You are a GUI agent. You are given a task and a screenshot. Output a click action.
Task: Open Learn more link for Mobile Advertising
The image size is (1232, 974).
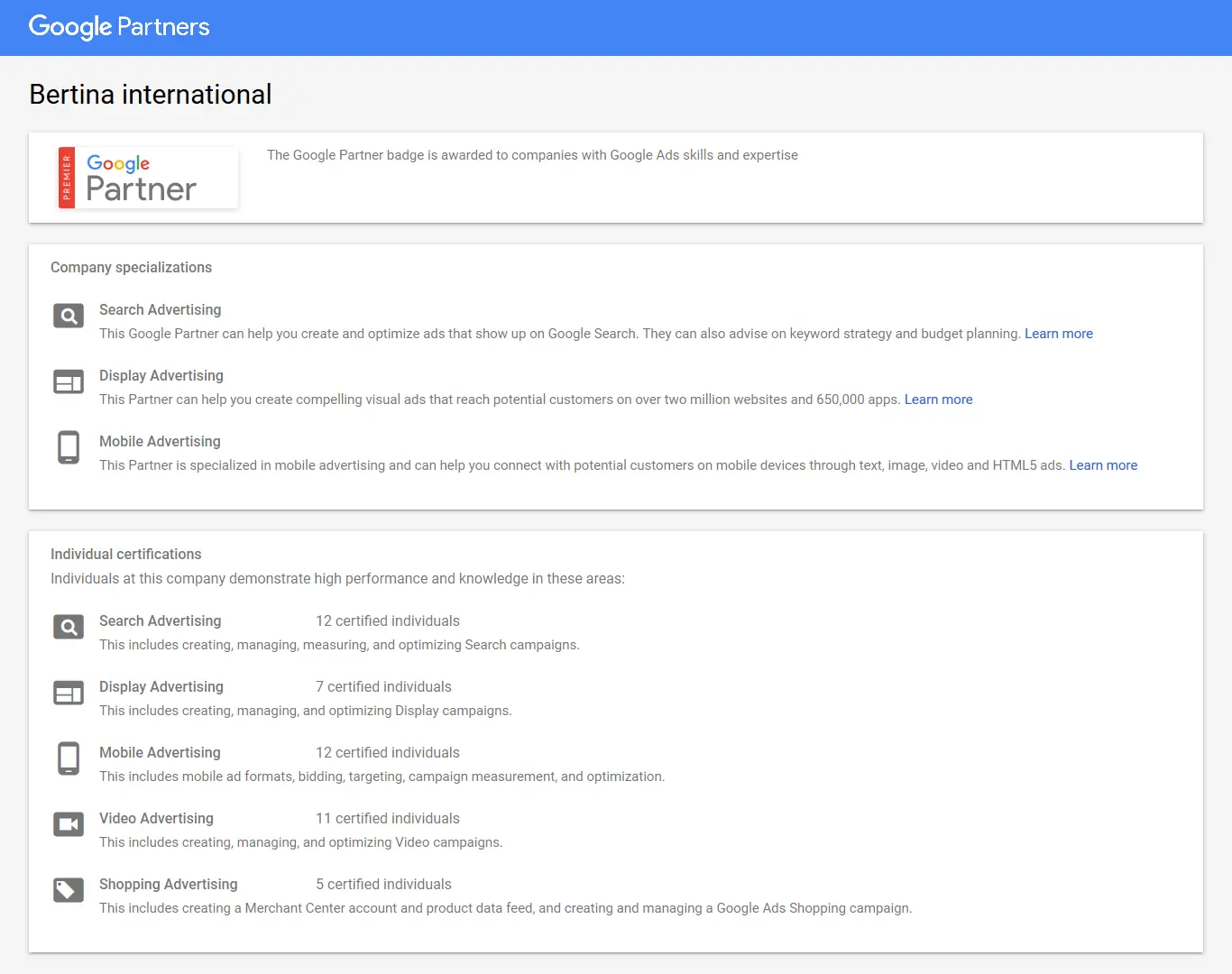click(x=1102, y=465)
